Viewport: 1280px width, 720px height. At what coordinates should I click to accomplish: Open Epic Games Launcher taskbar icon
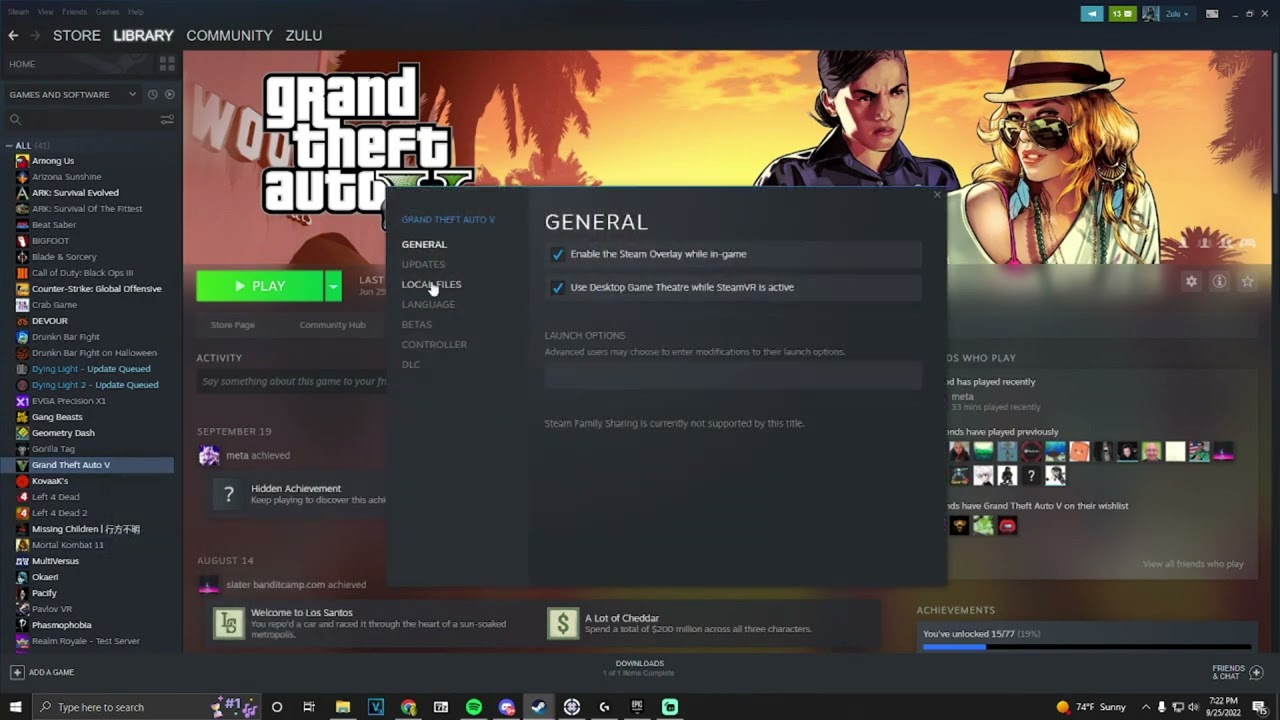point(637,707)
